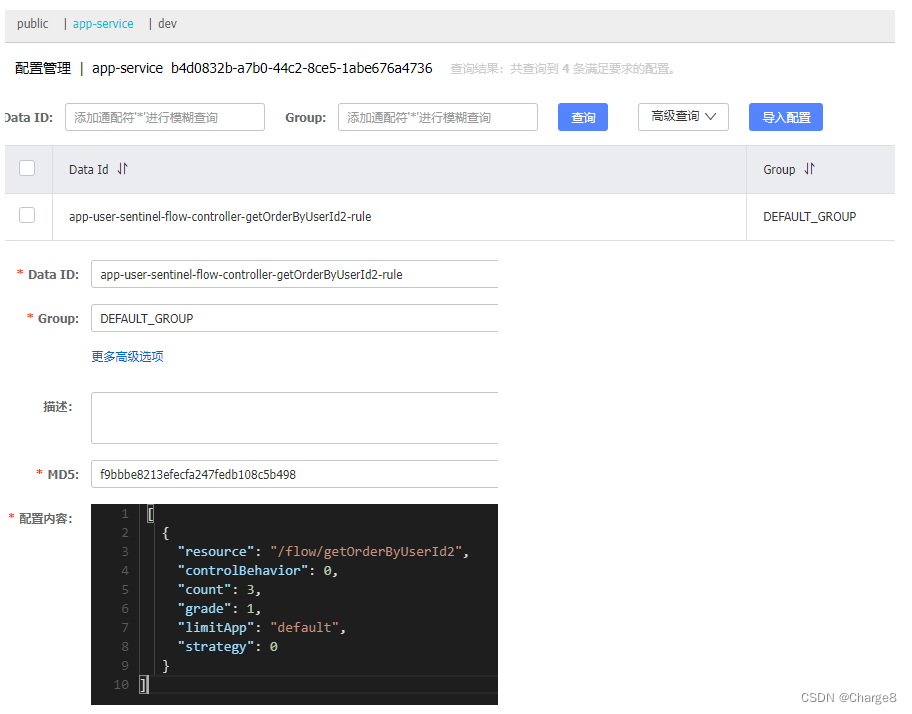912x714 pixels.
Task: Edit the Group detail field DEFAULT_GROUP
Action: point(295,319)
